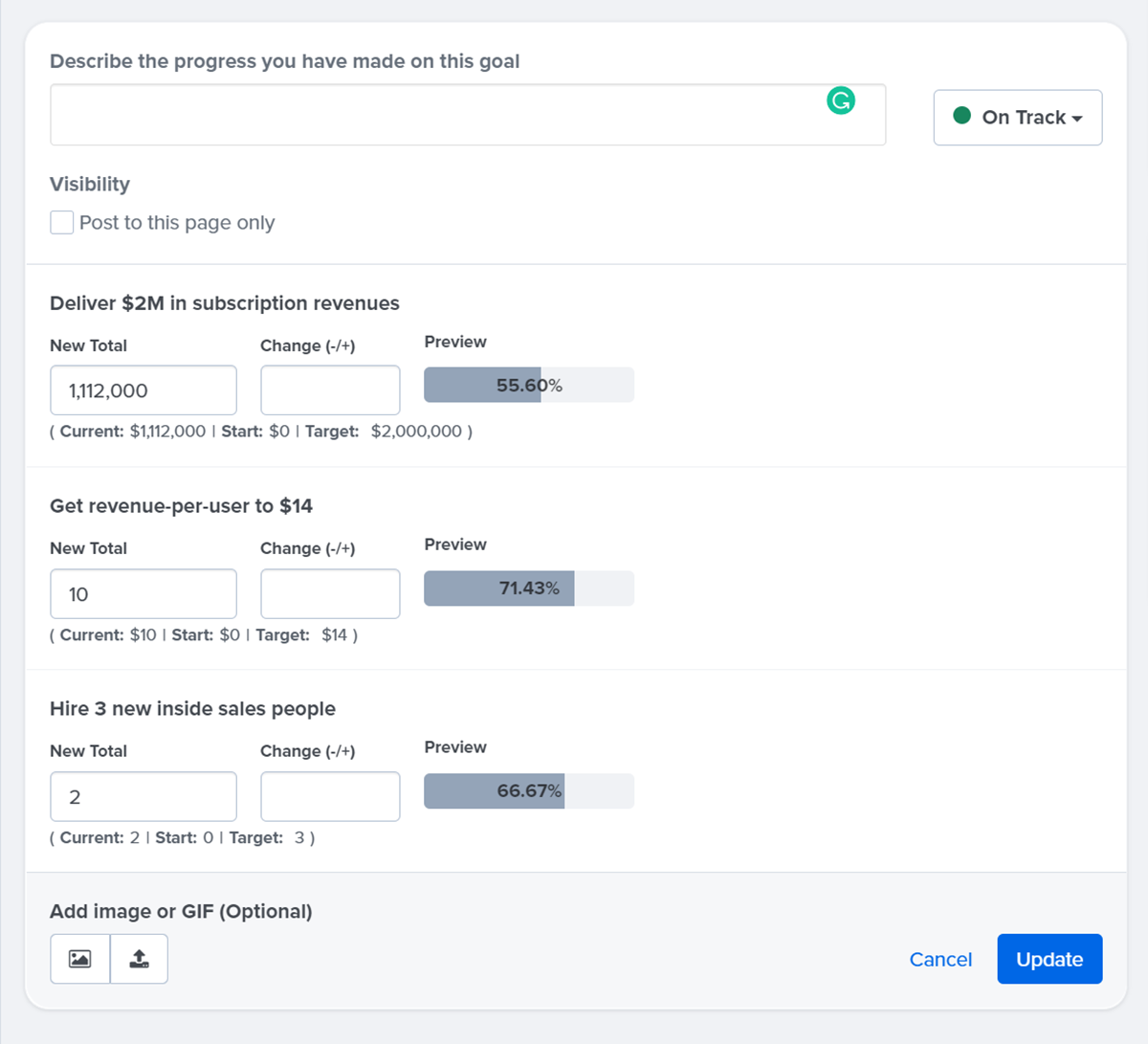Click the upload image icon
Screen dimensions: 1148x1044
[x=139, y=959]
